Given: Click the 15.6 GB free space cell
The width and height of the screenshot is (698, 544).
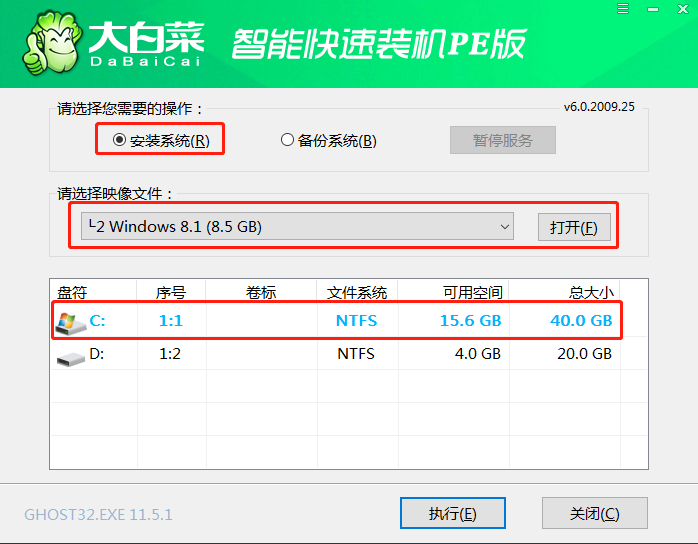Looking at the screenshot, I should pyautogui.click(x=471, y=321).
